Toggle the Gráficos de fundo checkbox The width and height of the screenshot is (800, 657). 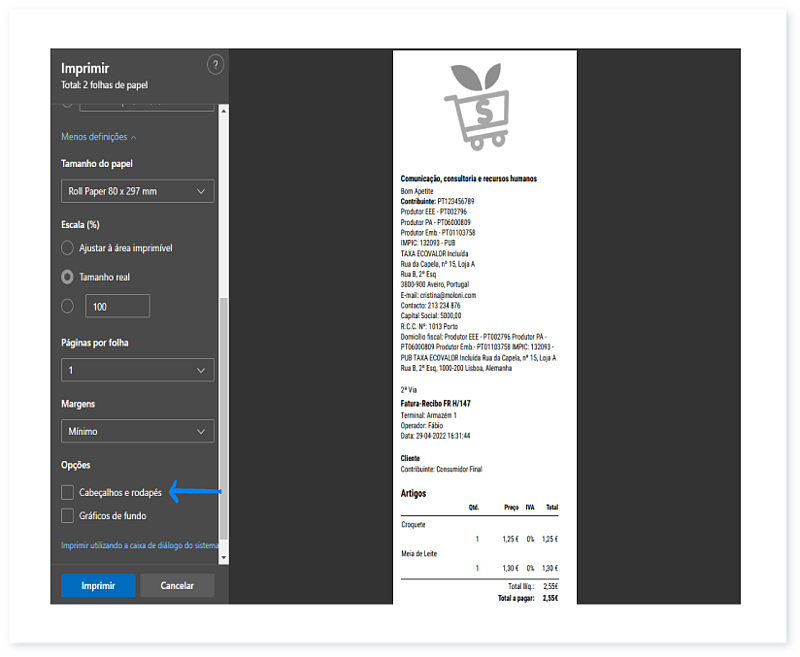pyautogui.click(x=68, y=516)
